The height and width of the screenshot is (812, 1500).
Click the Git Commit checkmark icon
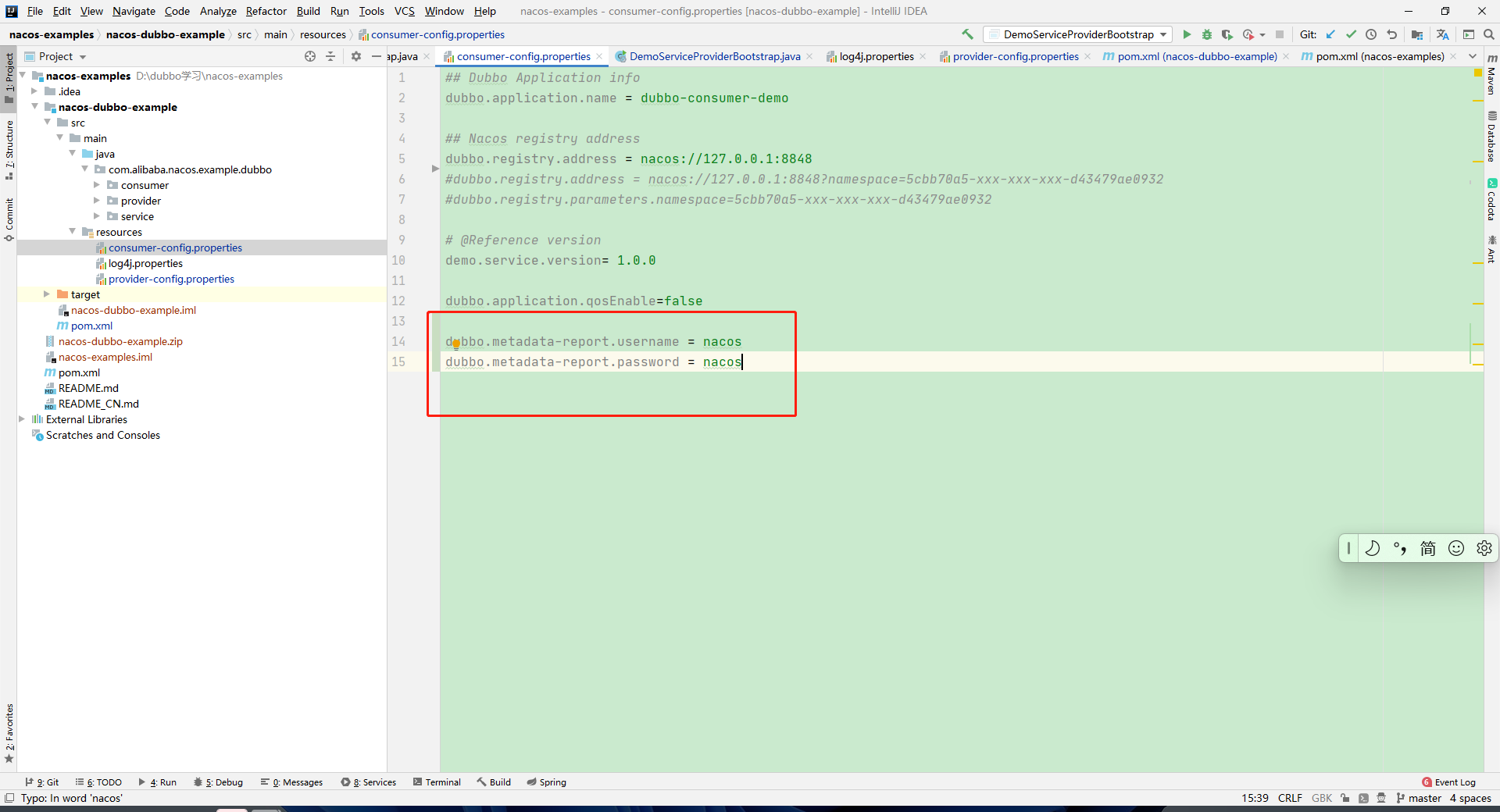click(1351, 34)
